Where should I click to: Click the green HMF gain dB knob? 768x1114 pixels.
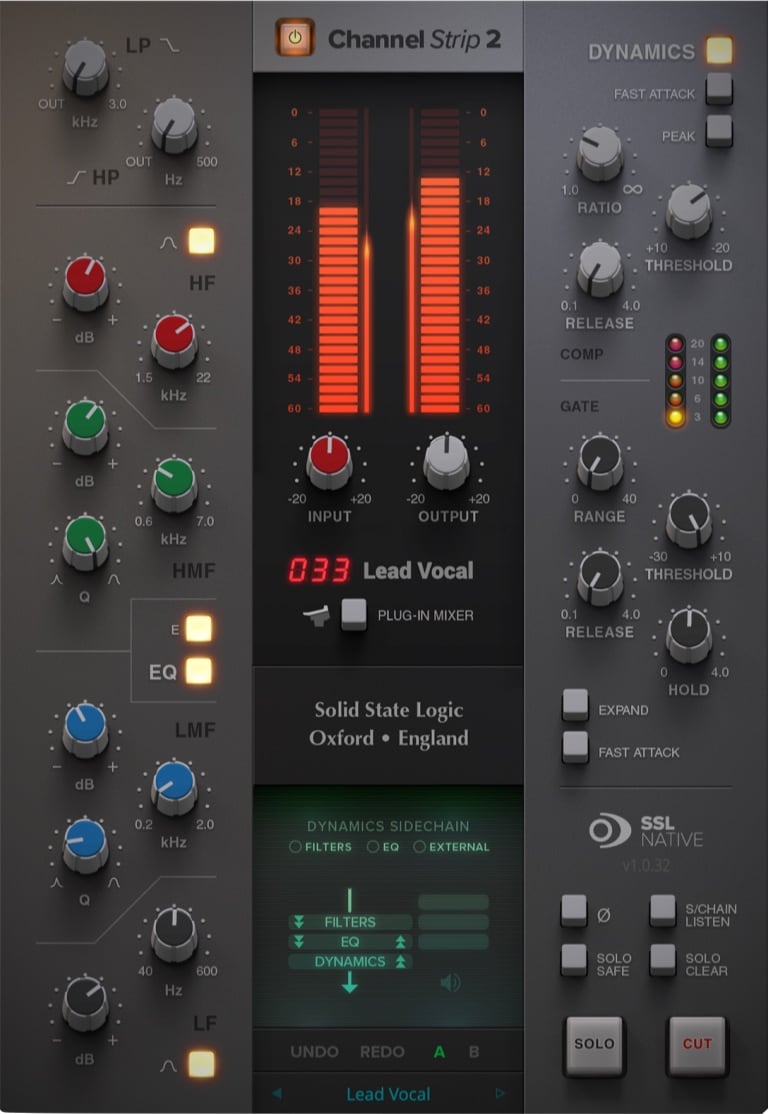coord(85,426)
